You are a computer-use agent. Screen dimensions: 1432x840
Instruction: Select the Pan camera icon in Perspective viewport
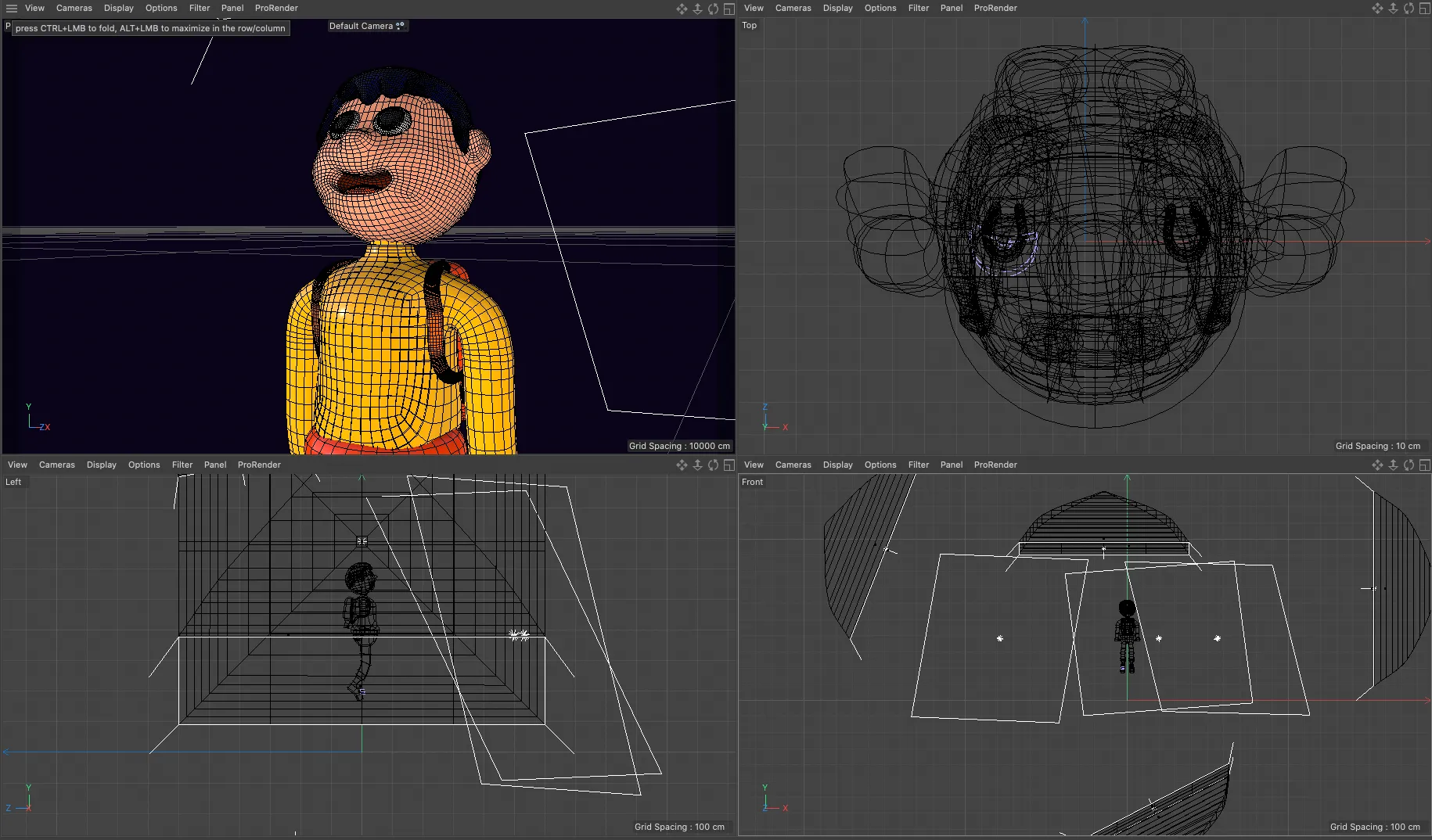pyautogui.click(x=681, y=8)
